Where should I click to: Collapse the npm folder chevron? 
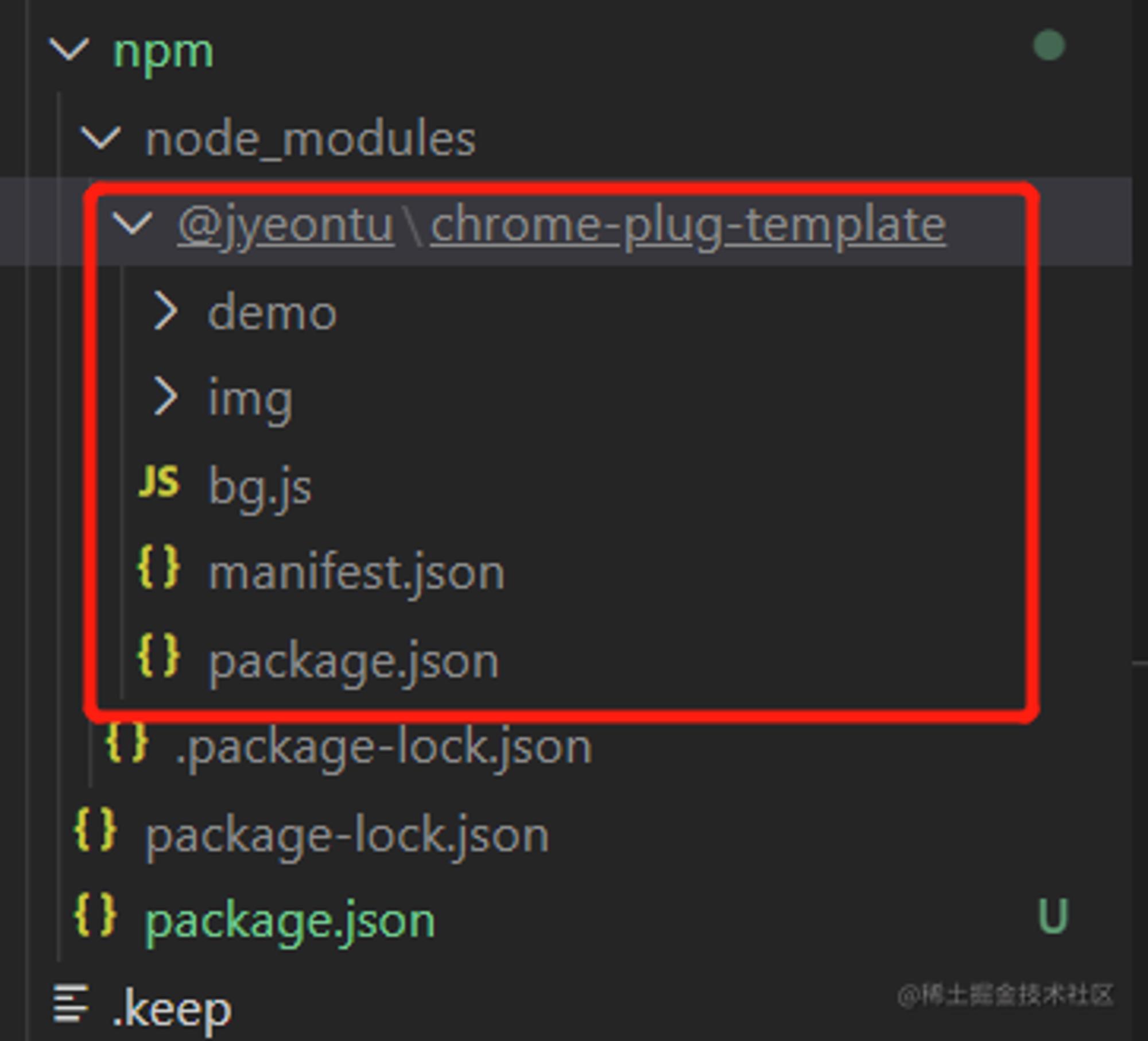[69, 50]
